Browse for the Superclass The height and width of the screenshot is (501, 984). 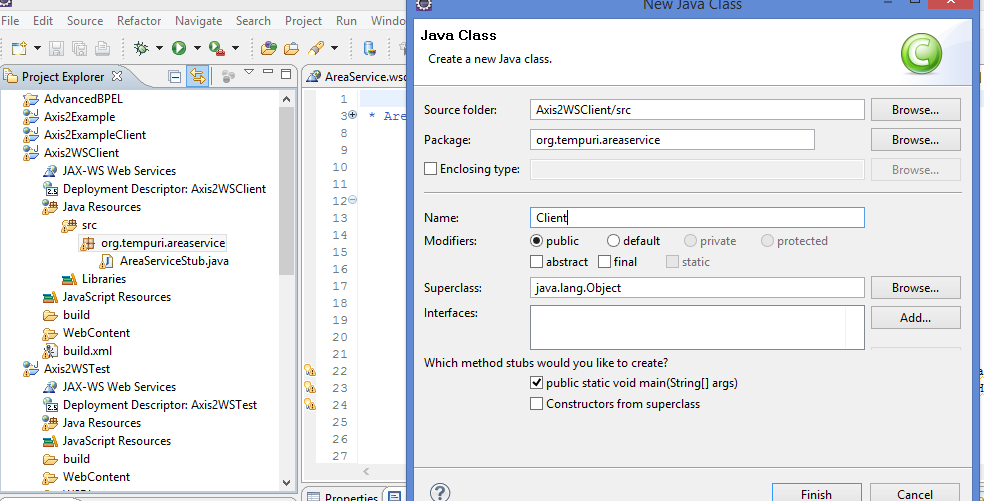[x=916, y=288]
